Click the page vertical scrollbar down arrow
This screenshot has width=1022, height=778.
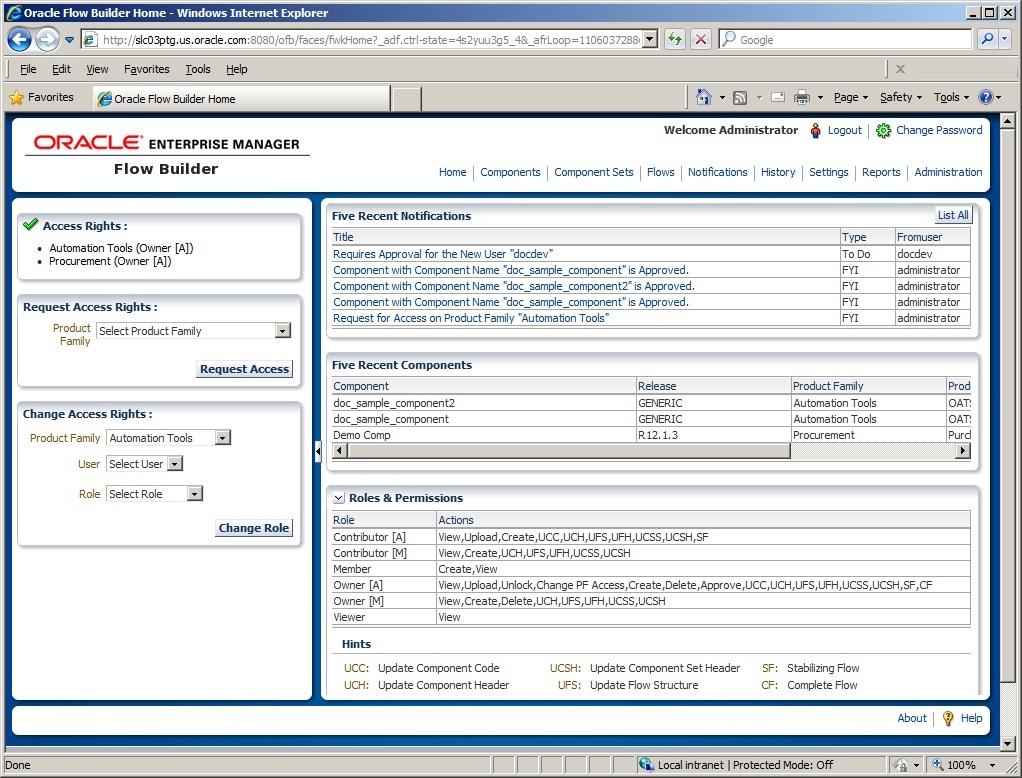pyautogui.click(x=1007, y=743)
